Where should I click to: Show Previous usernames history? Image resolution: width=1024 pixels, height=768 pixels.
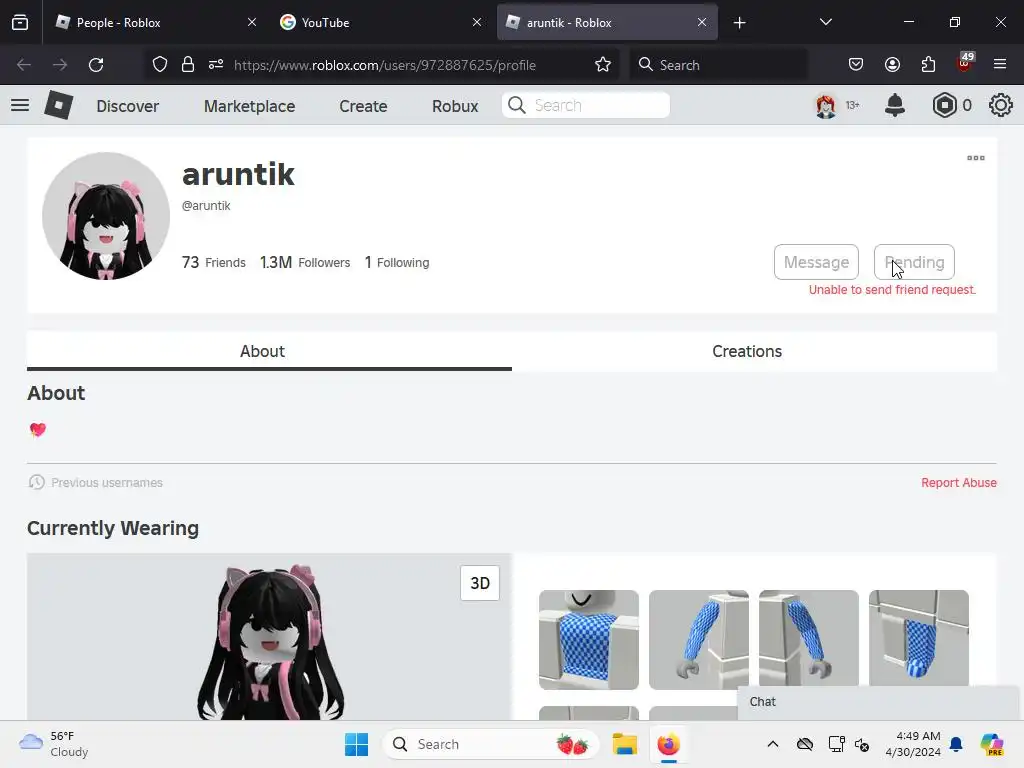point(95,483)
